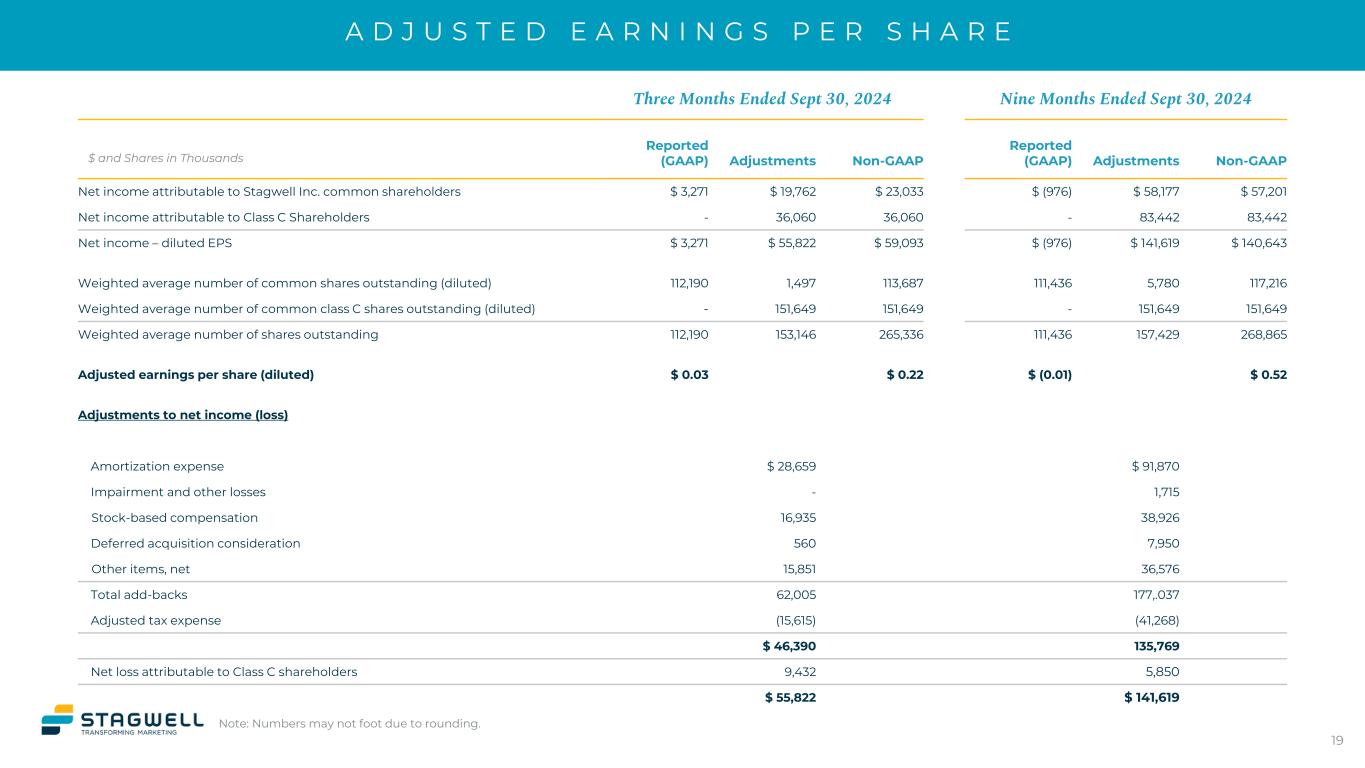Click the slide page number 19
Image resolution: width=1365 pixels, height=768 pixels.
coord(1337,741)
